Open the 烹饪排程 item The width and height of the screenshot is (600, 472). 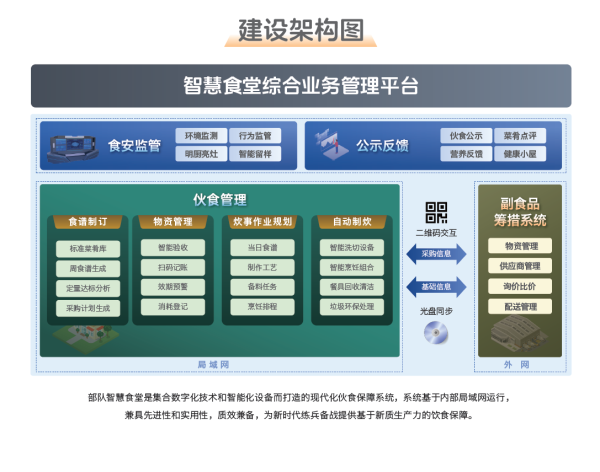[262, 307]
